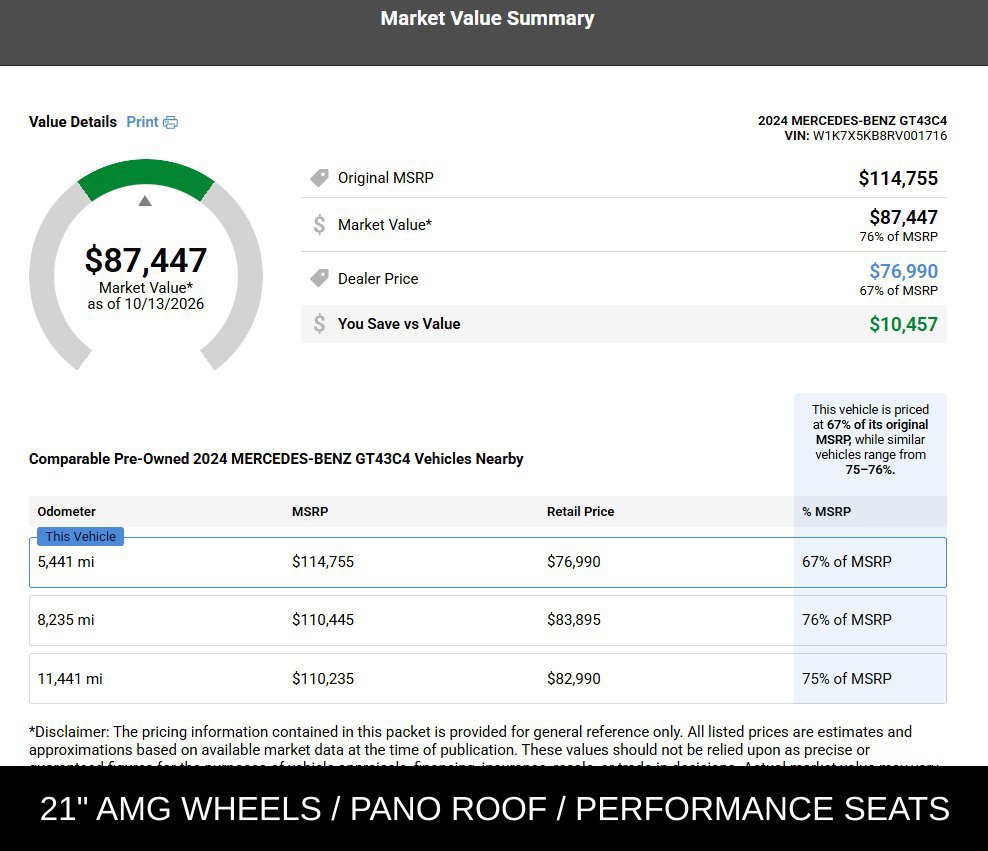Click the green segment of the market gauge

pyautogui.click(x=146, y=174)
